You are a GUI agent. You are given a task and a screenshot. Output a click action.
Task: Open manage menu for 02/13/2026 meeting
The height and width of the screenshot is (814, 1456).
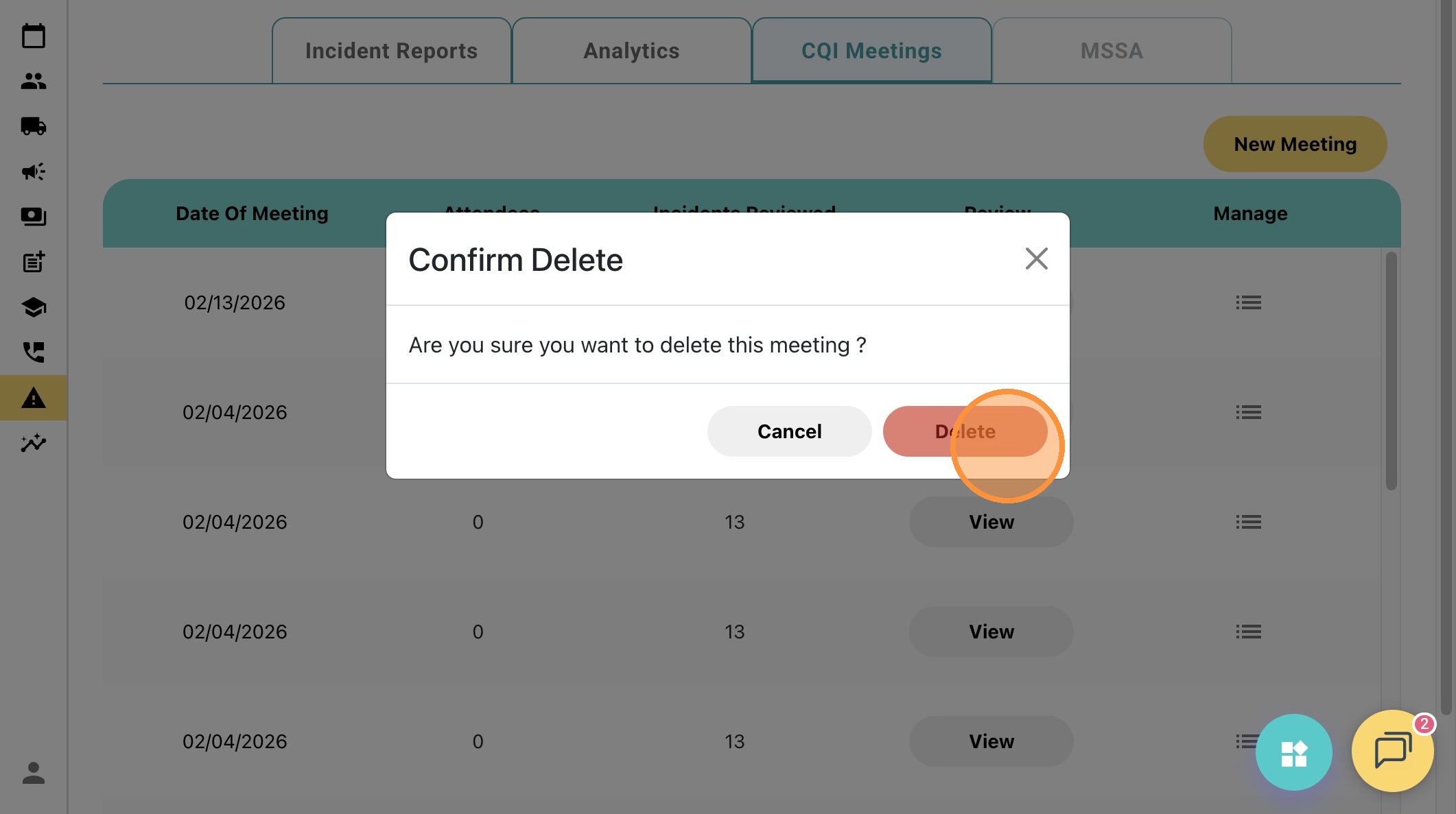[x=1249, y=302]
